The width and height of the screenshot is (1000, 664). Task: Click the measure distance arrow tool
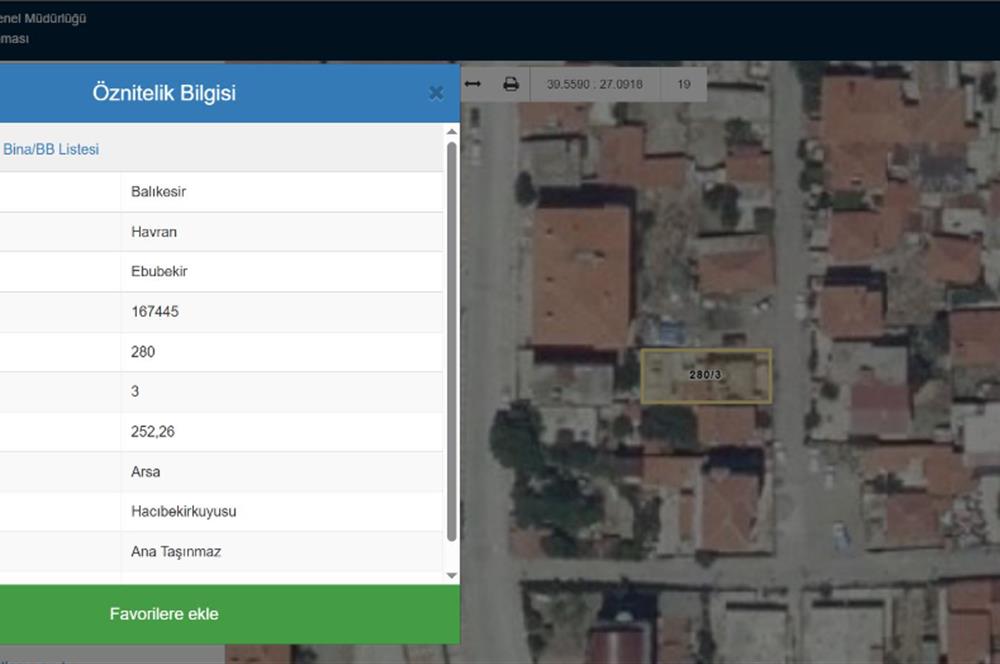tap(473, 85)
